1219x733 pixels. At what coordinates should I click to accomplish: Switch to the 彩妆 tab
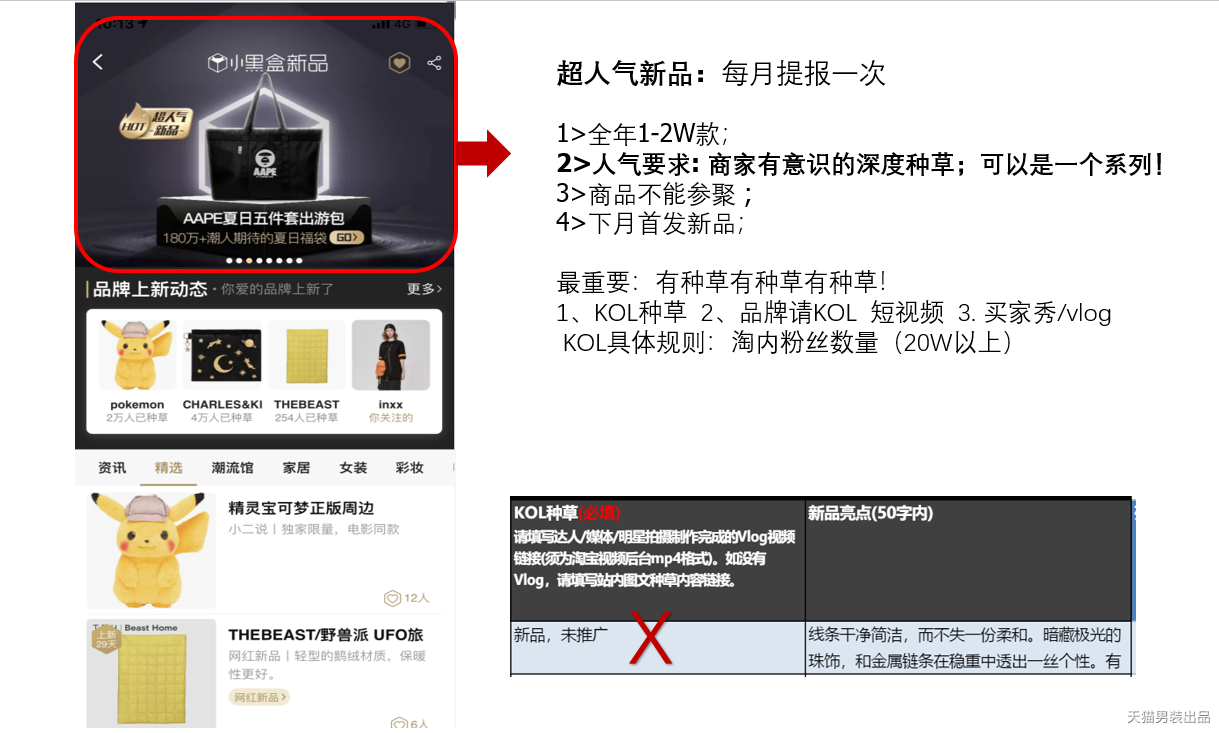(410, 467)
